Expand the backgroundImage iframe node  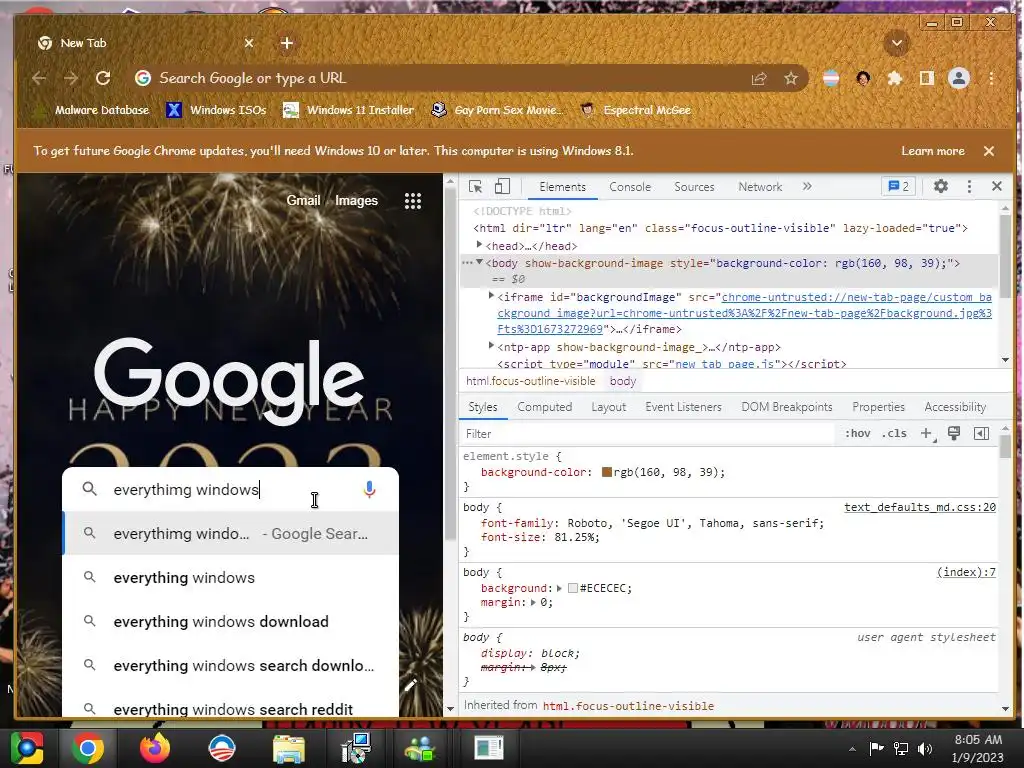pyautogui.click(x=491, y=296)
